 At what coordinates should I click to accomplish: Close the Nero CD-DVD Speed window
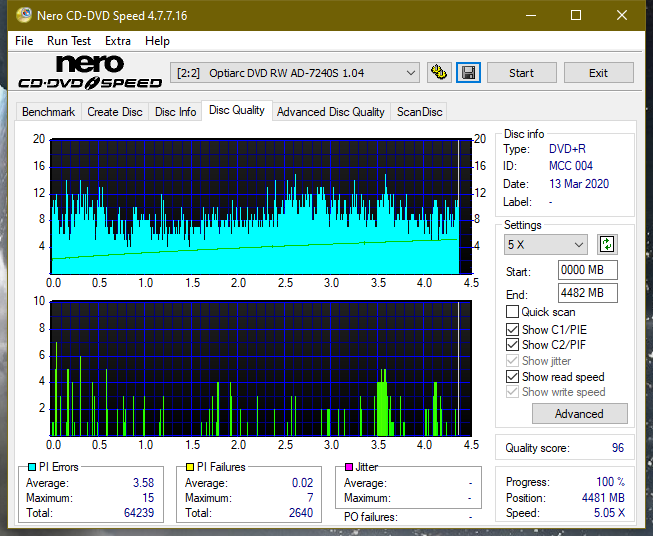pyautogui.click(x=622, y=15)
